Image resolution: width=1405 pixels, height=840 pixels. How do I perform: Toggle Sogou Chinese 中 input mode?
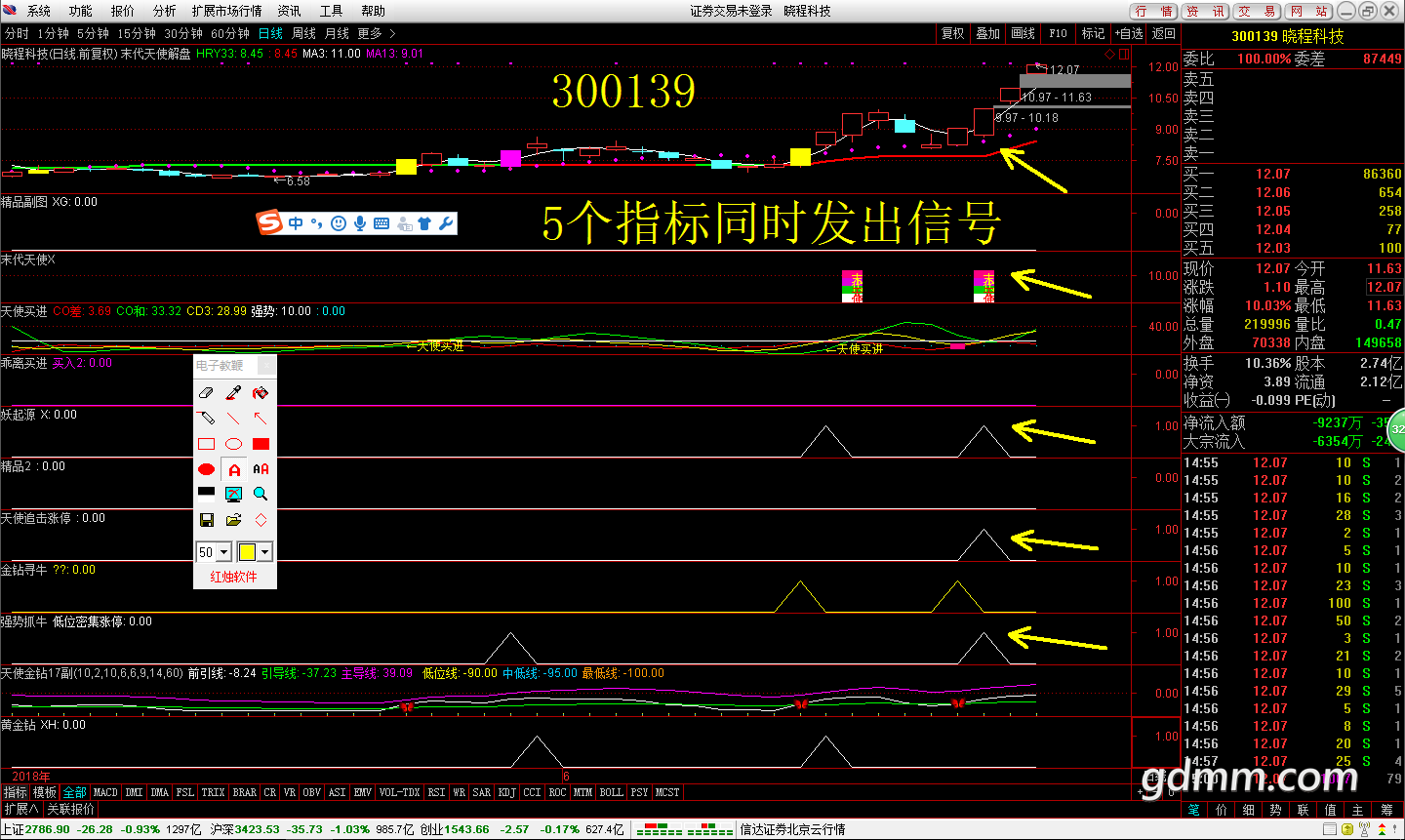295,223
